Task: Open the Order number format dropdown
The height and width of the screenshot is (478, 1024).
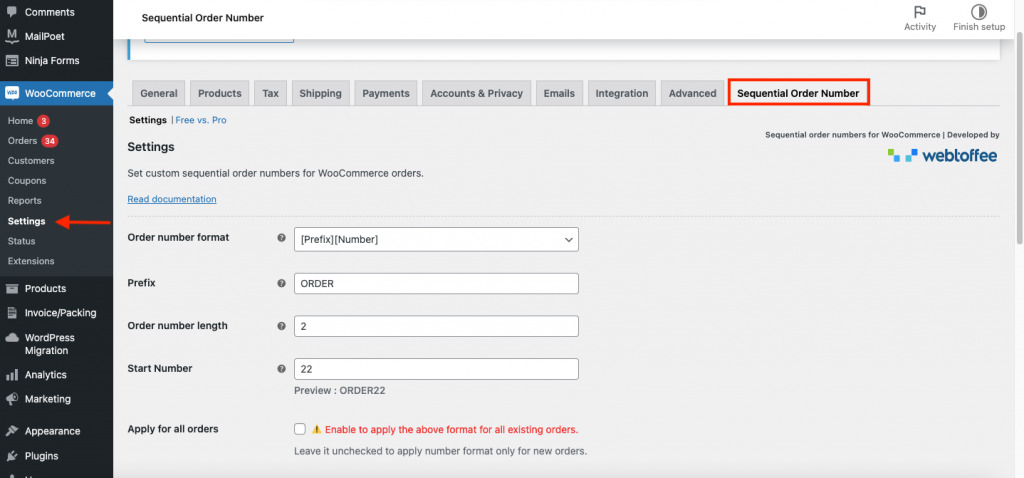Action: (x=436, y=240)
